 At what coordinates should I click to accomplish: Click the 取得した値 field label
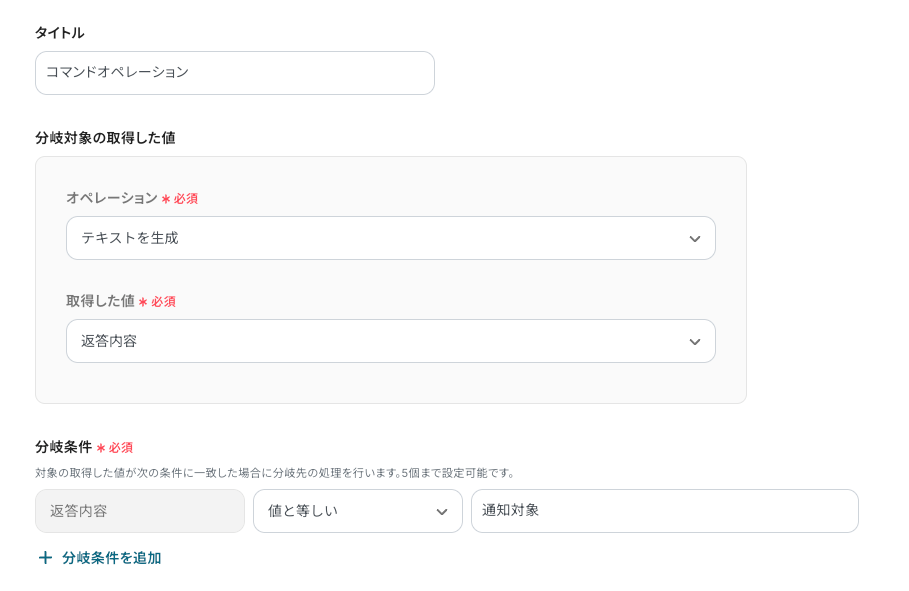(100, 301)
